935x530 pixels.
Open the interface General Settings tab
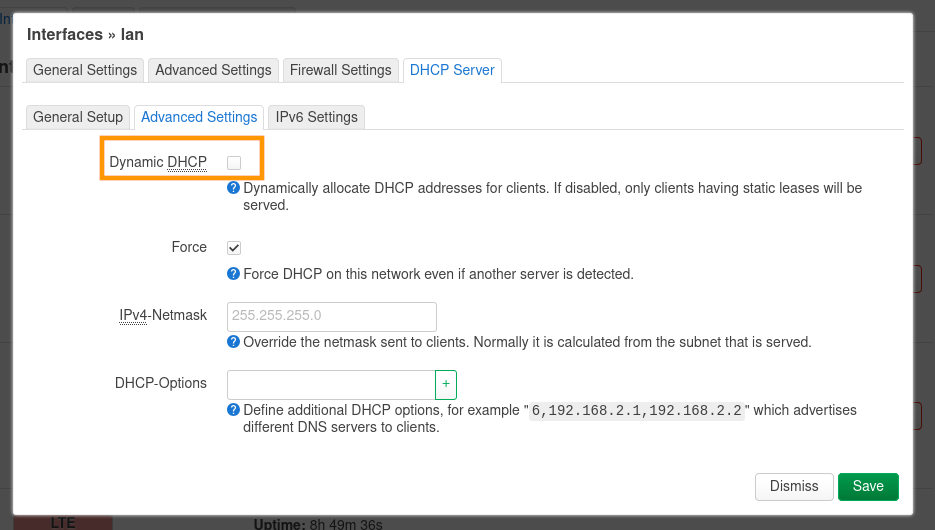(85, 70)
